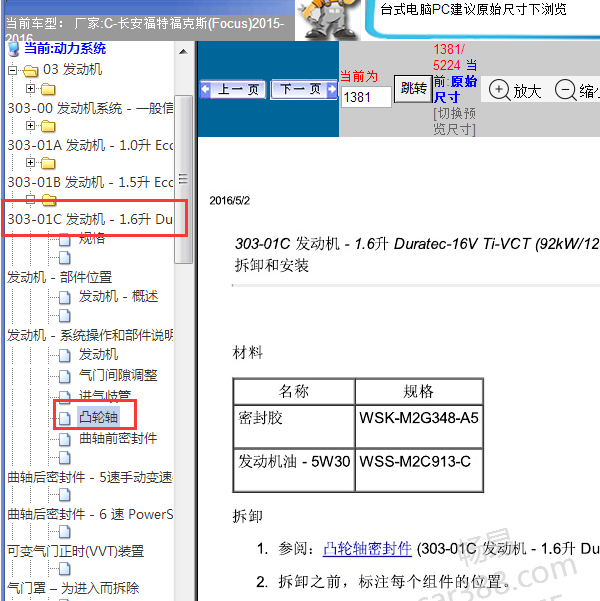600x601 pixels.
Task: Click the open folder icon above 303-01C
Action: (x=49, y=200)
